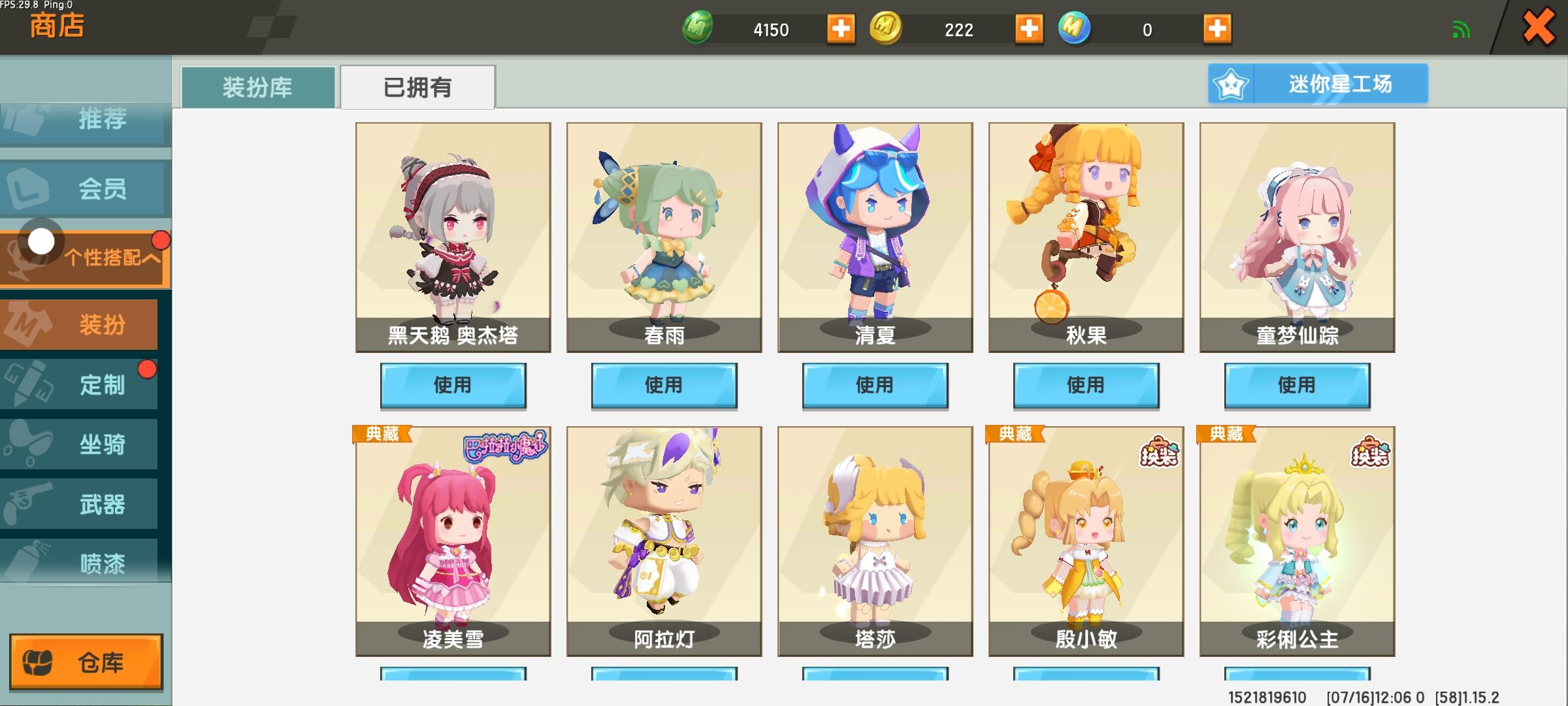Image resolution: width=1568 pixels, height=706 pixels.
Task: Open the 仓库 warehouse chest
Action: tap(86, 662)
